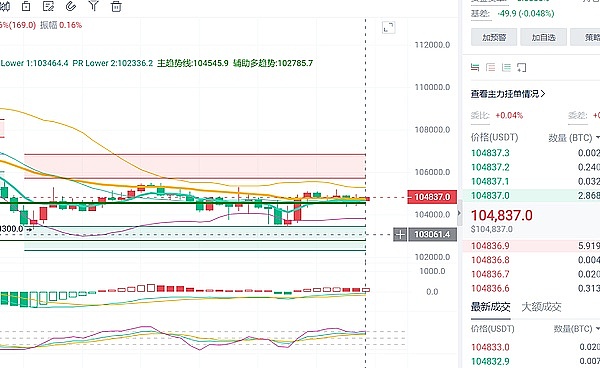This screenshot has width=600, height=368.
Task: Open the note edit tool icon
Action: click(x=48, y=6)
